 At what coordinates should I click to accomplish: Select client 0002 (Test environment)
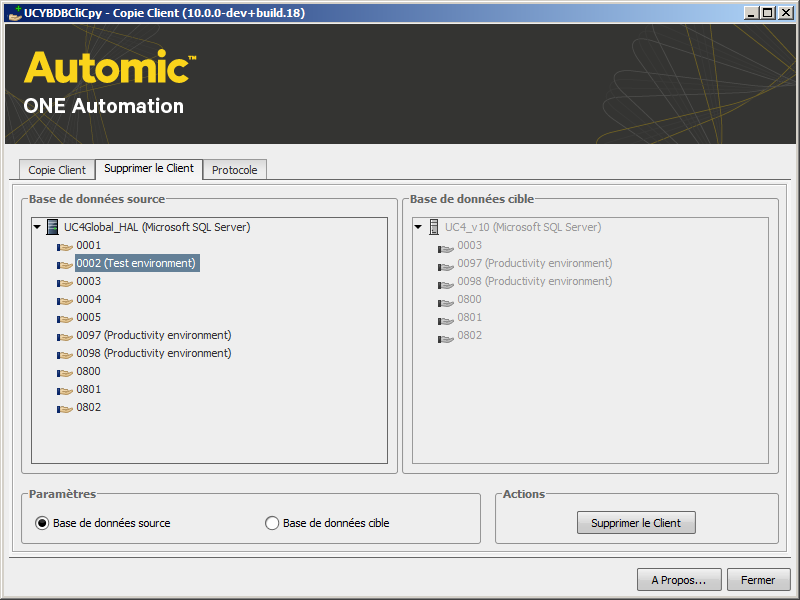coord(136,263)
